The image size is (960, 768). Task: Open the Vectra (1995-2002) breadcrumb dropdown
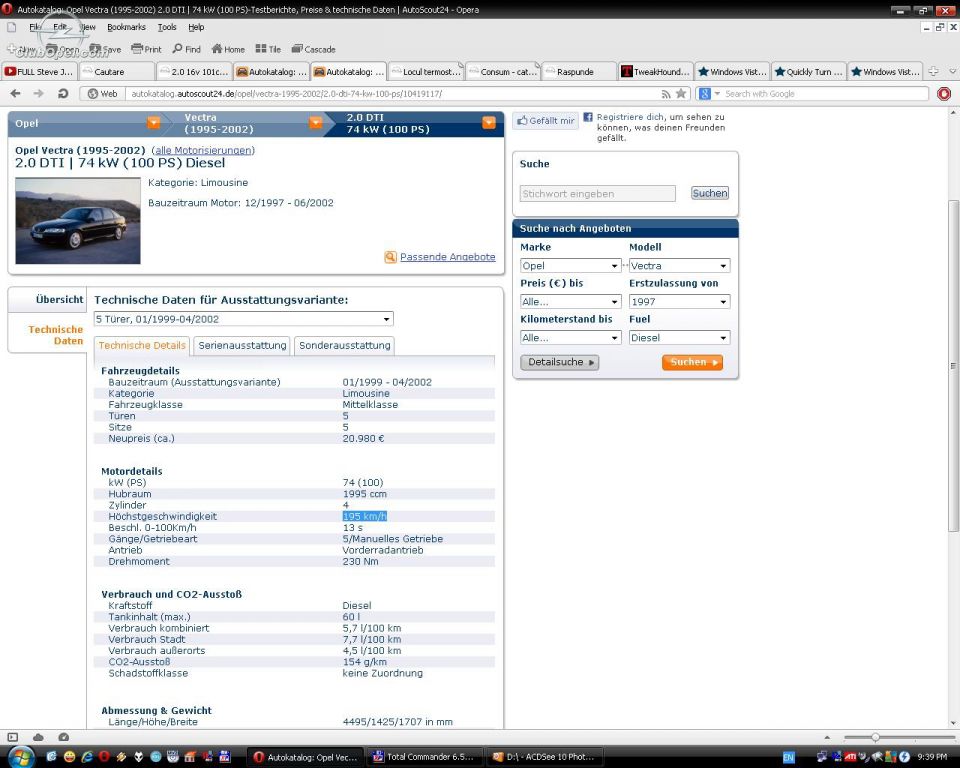pos(315,123)
